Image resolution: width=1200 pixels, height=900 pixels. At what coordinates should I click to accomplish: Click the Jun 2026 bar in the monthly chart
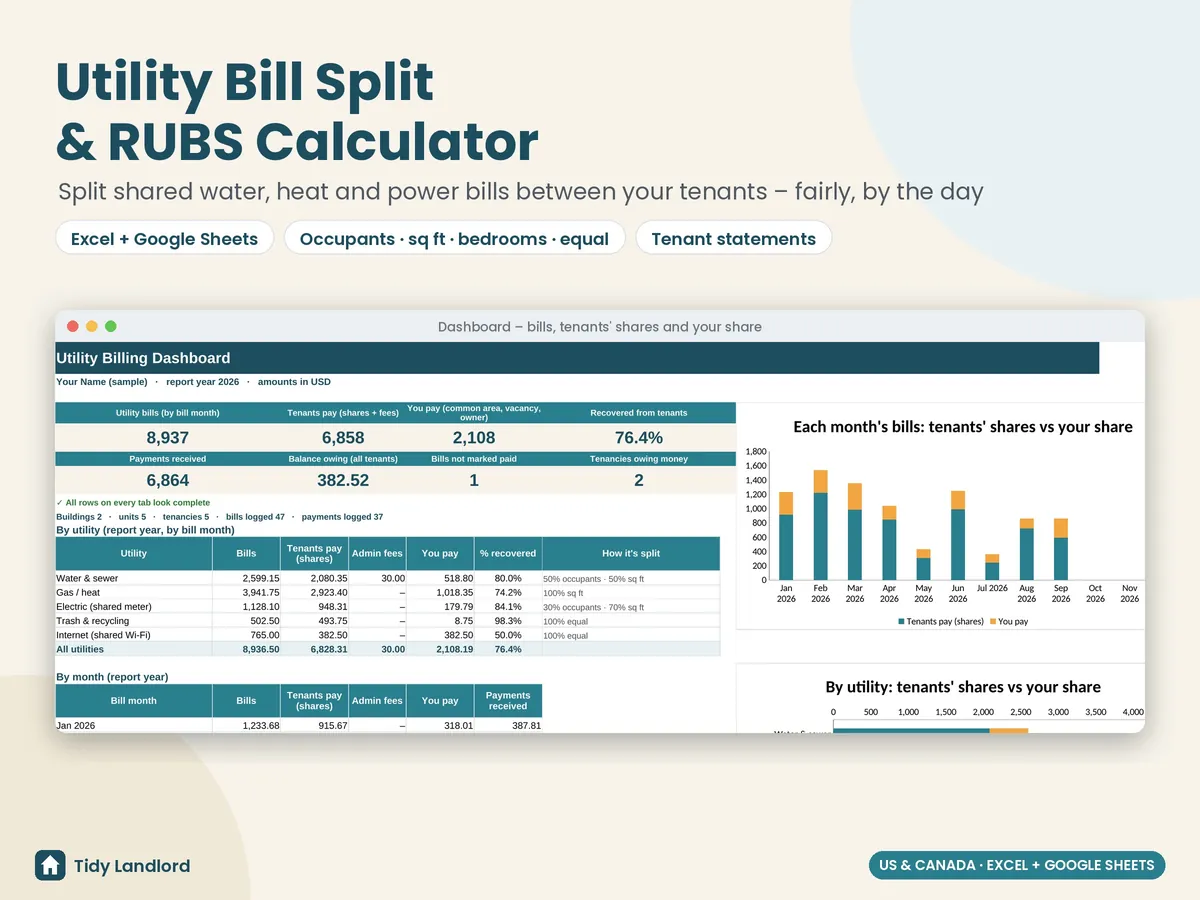coord(958,535)
